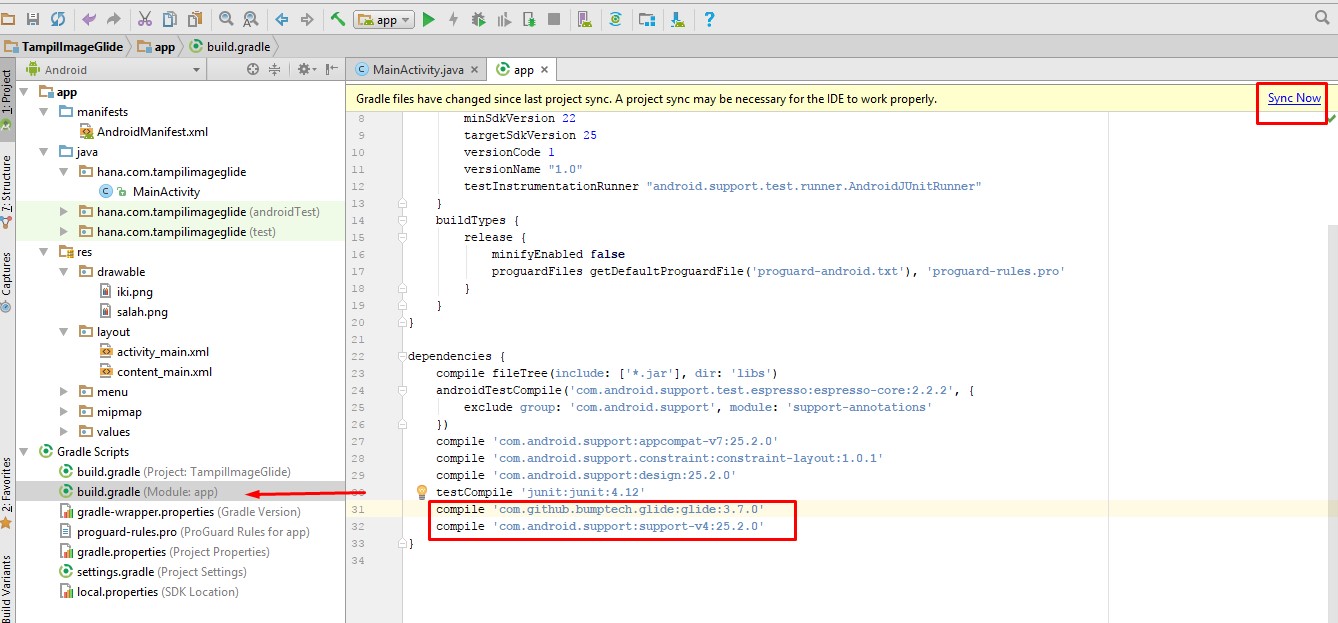Screen dimensions: 1338x623
Task: Click the Sync Now link
Action: pyautogui.click(x=1292, y=98)
